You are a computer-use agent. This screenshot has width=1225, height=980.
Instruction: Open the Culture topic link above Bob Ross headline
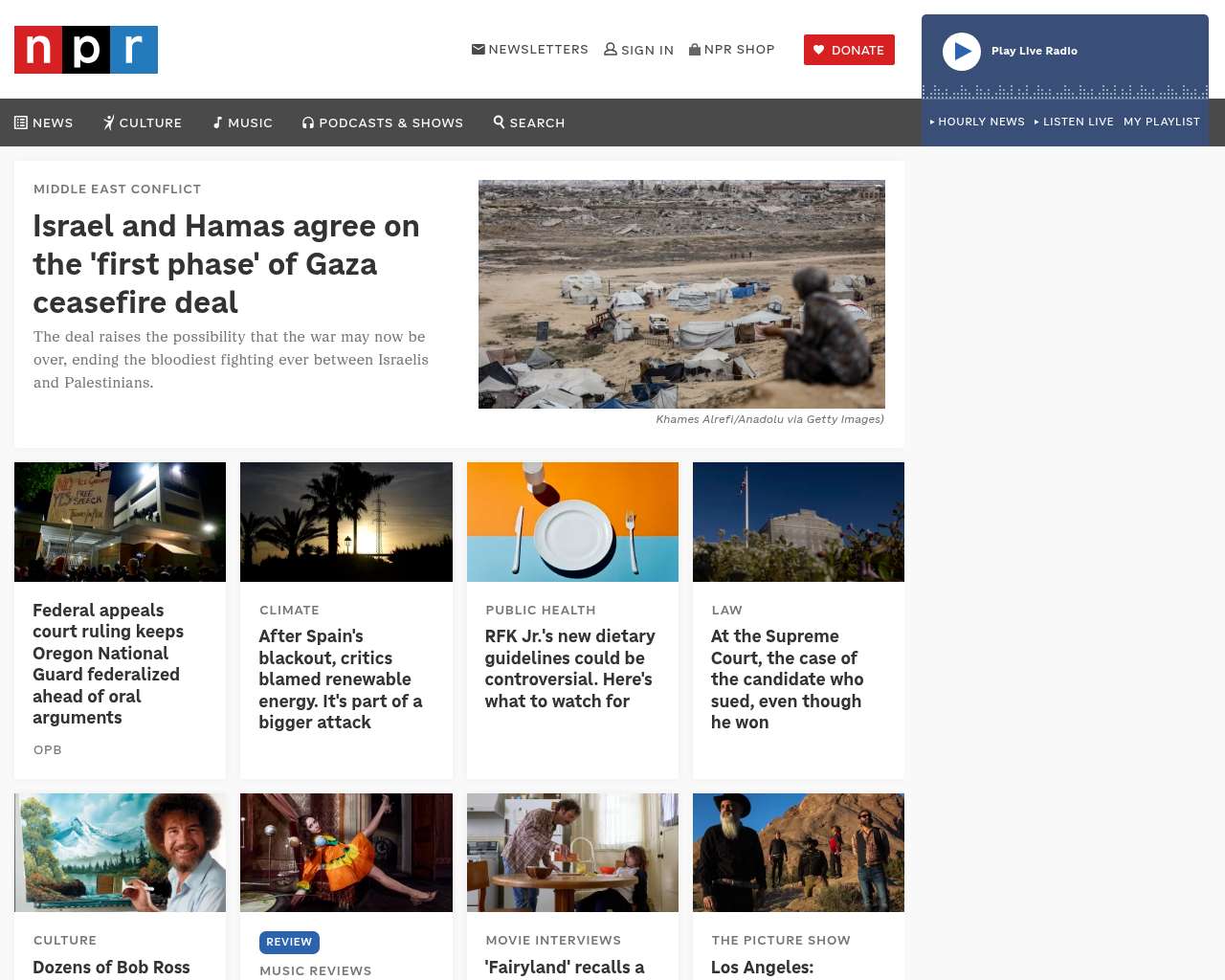tap(65, 941)
